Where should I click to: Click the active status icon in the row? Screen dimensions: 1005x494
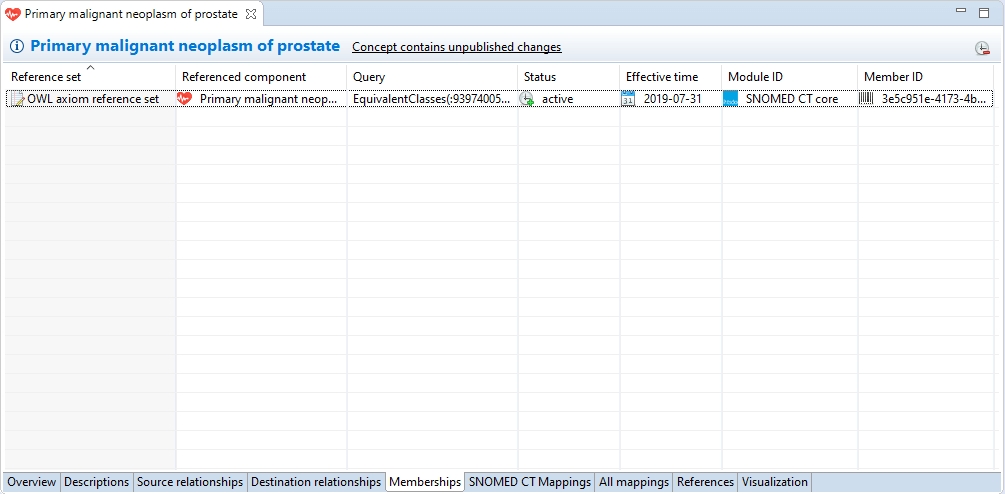click(527, 99)
